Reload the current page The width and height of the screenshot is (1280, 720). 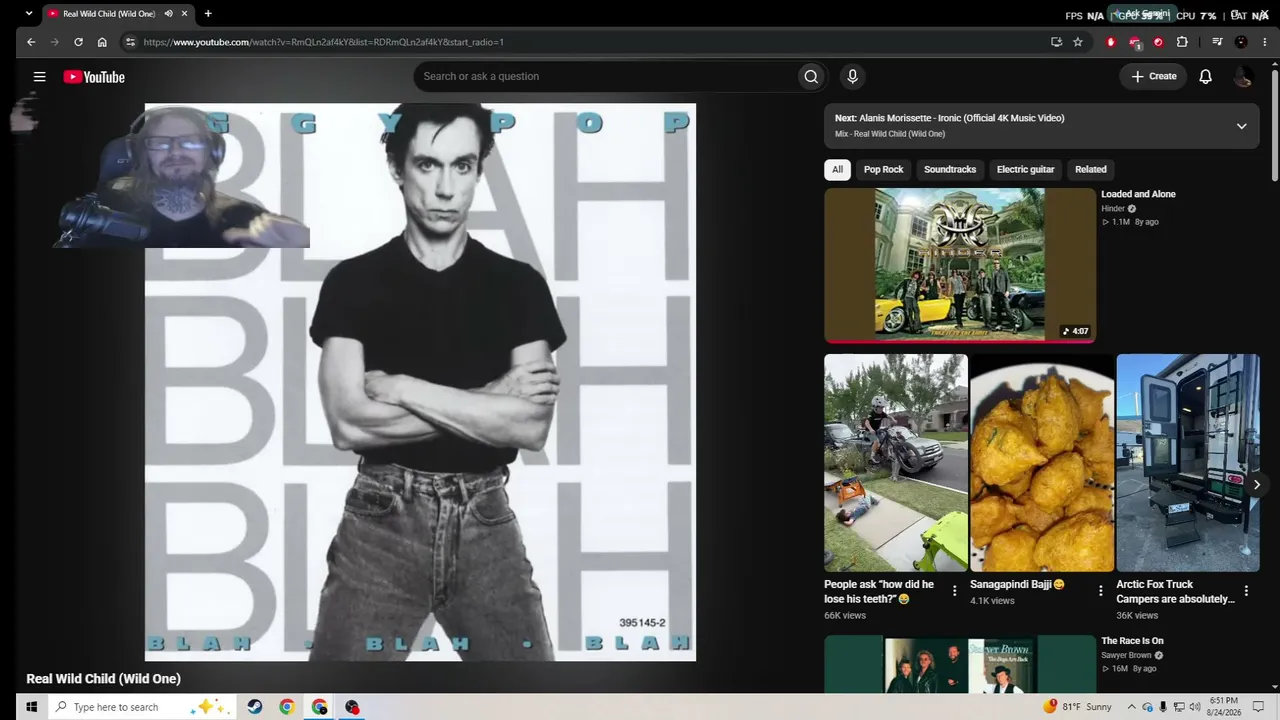(x=78, y=42)
